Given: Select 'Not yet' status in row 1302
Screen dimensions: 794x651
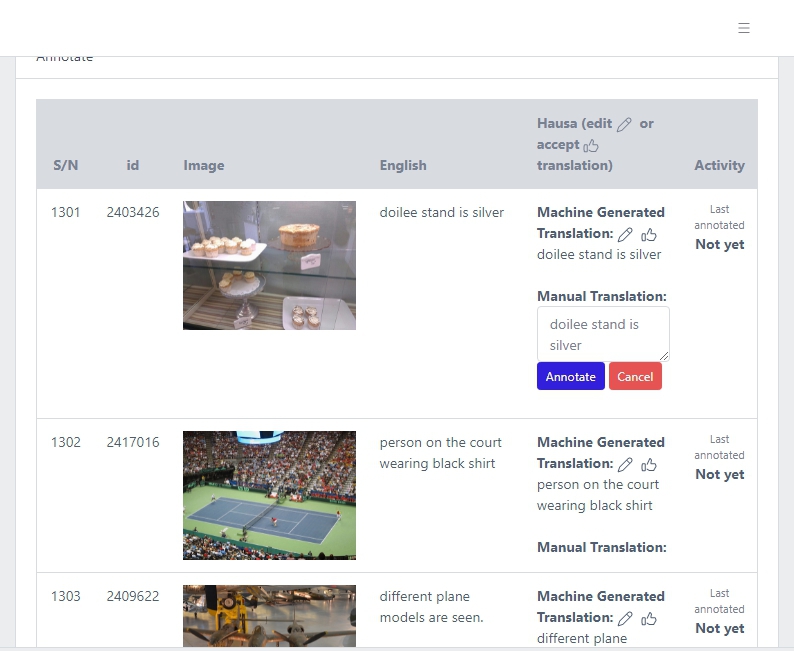Looking at the screenshot, I should point(720,474).
